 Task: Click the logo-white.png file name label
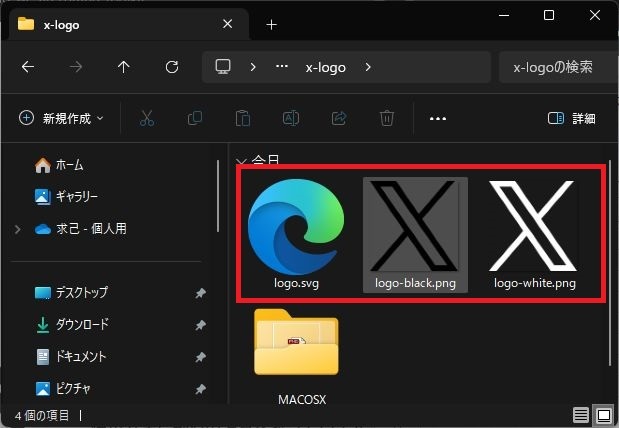coord(535,283)
